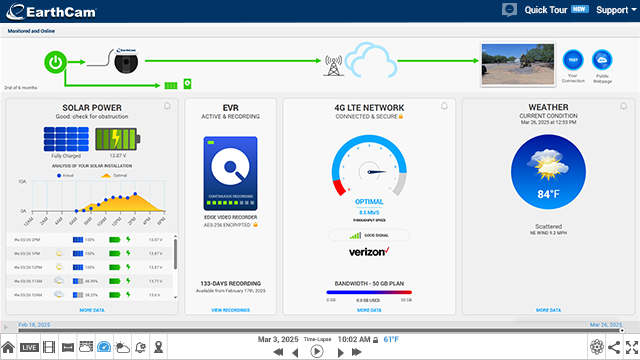Click the 61°F temperature readout
Screen dimensions: 640x360
point(391,340)
